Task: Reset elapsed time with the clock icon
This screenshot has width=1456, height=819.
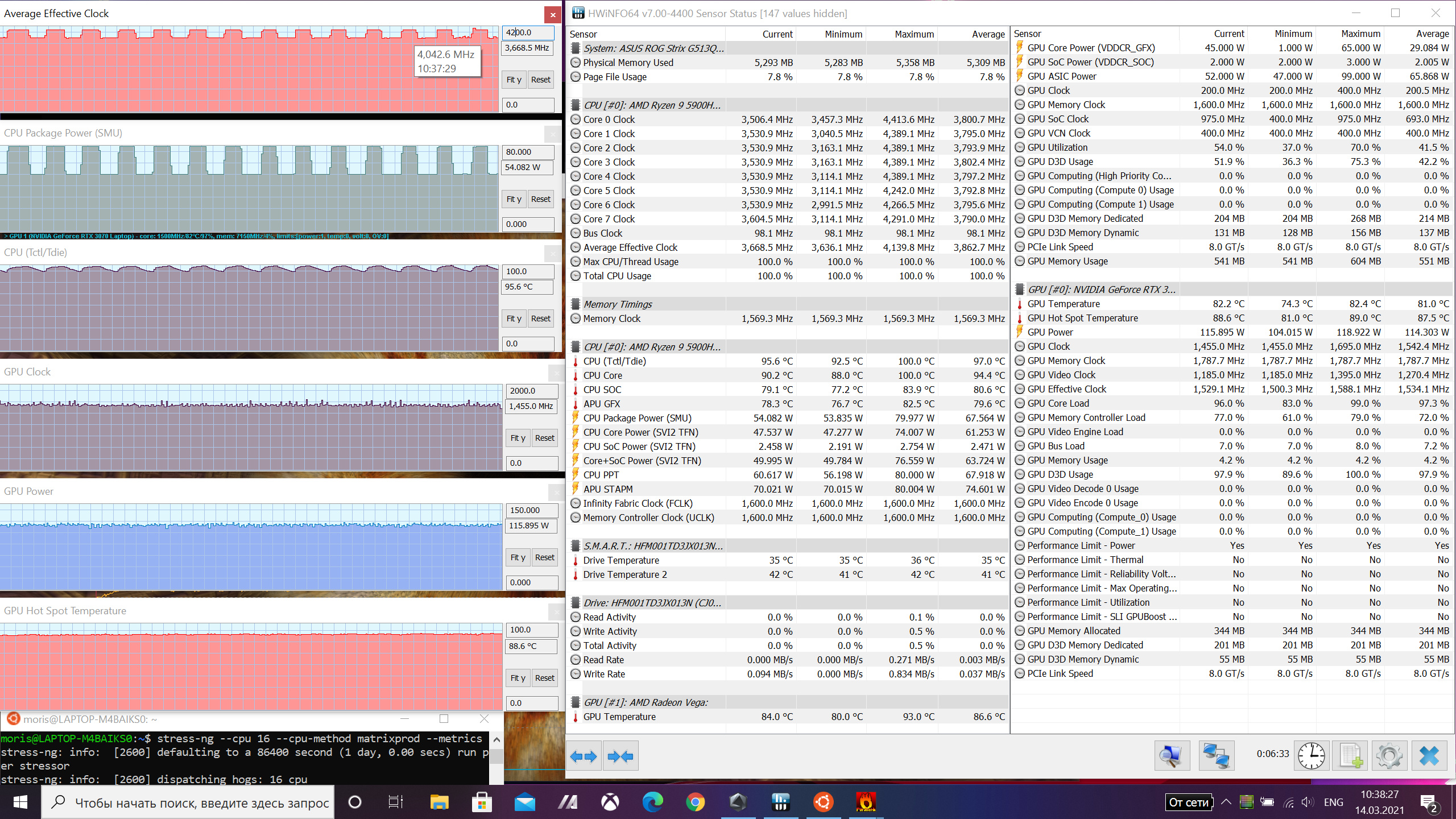Action: 1312,756
